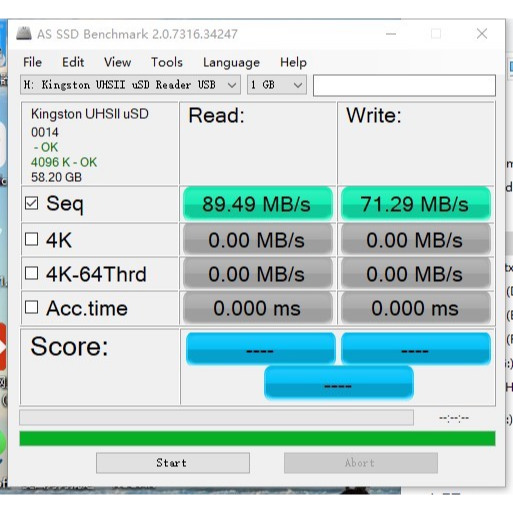Click the green progress bar

257,438
